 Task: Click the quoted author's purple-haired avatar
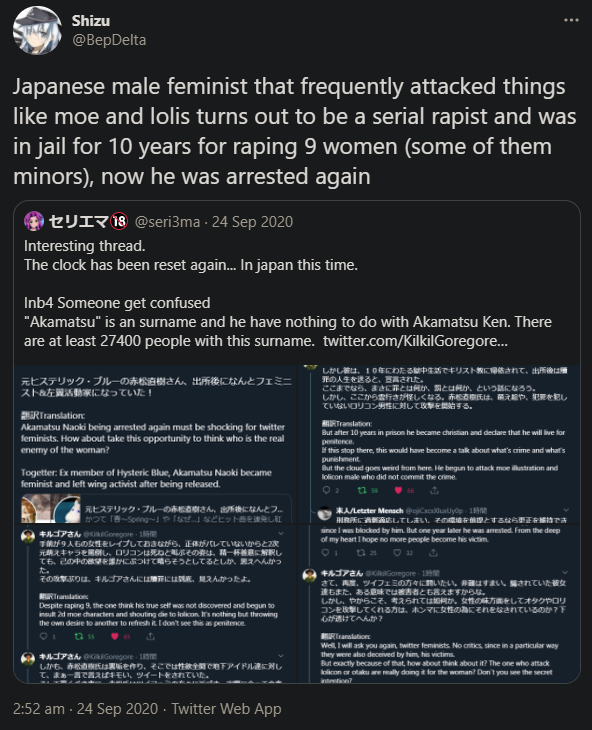tap(34, 221)
